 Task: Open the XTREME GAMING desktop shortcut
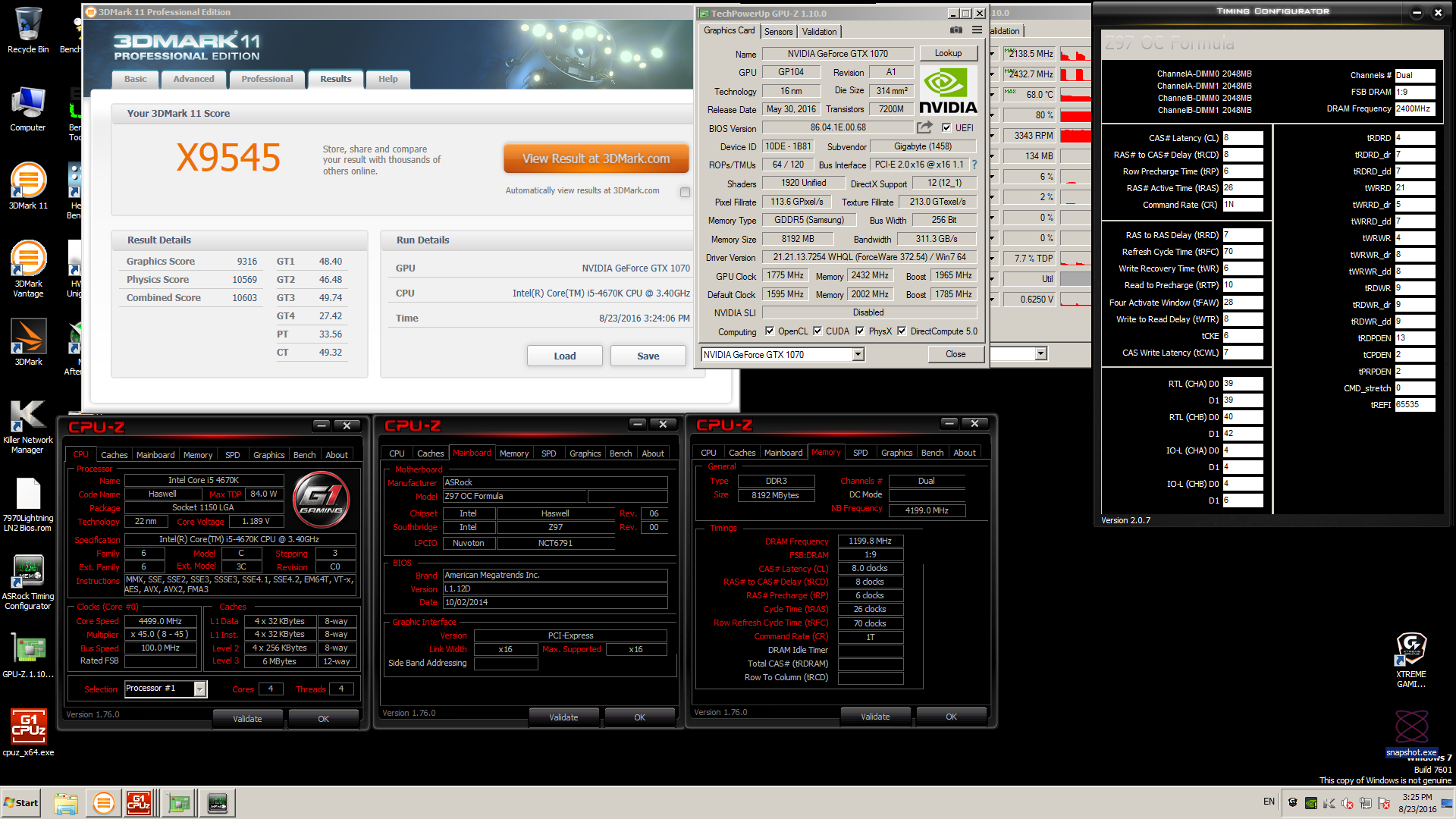(1411, 660)
